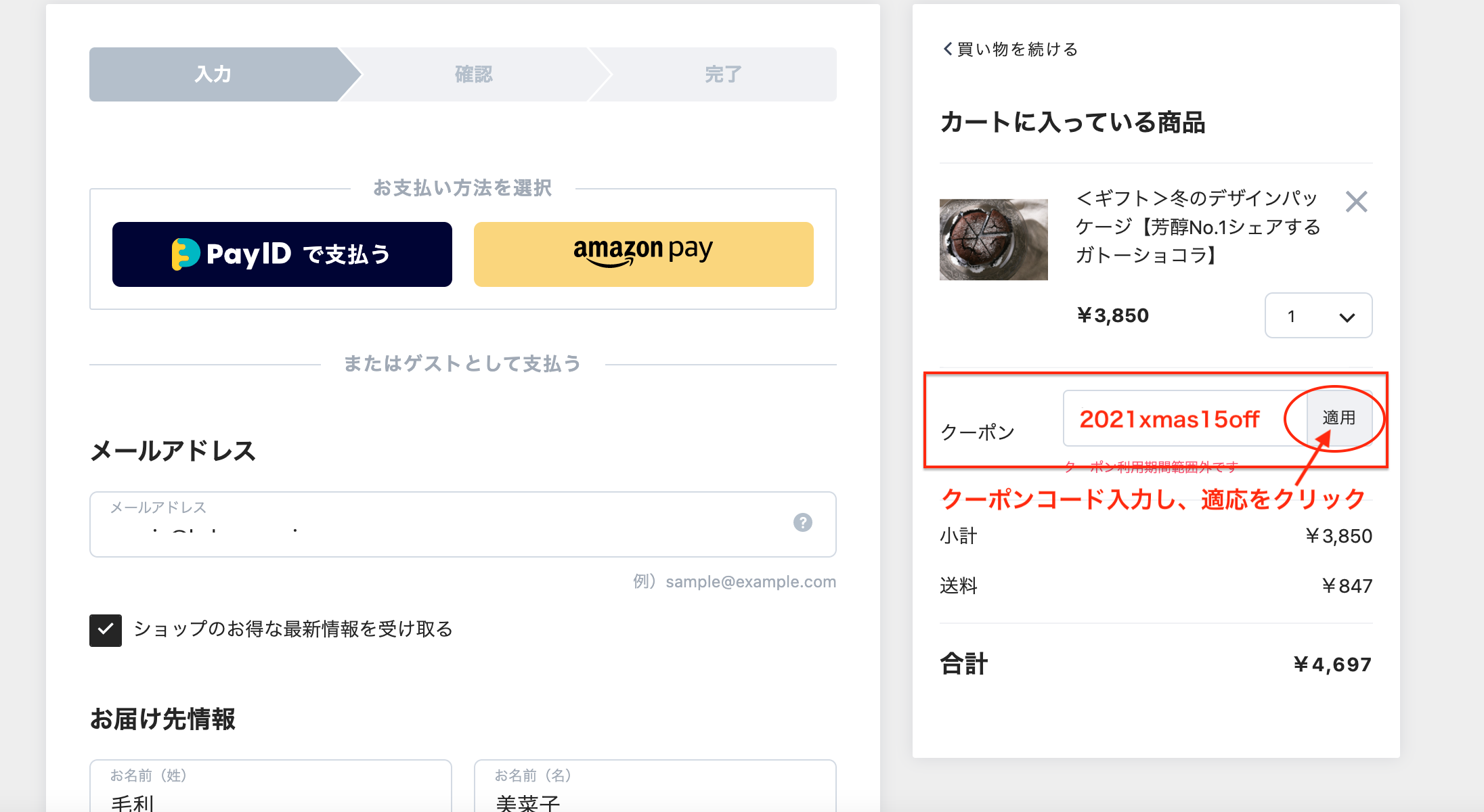Select the 完了 step tab
The height and width of the screenshot is (812, 1484).
point(723,74)
